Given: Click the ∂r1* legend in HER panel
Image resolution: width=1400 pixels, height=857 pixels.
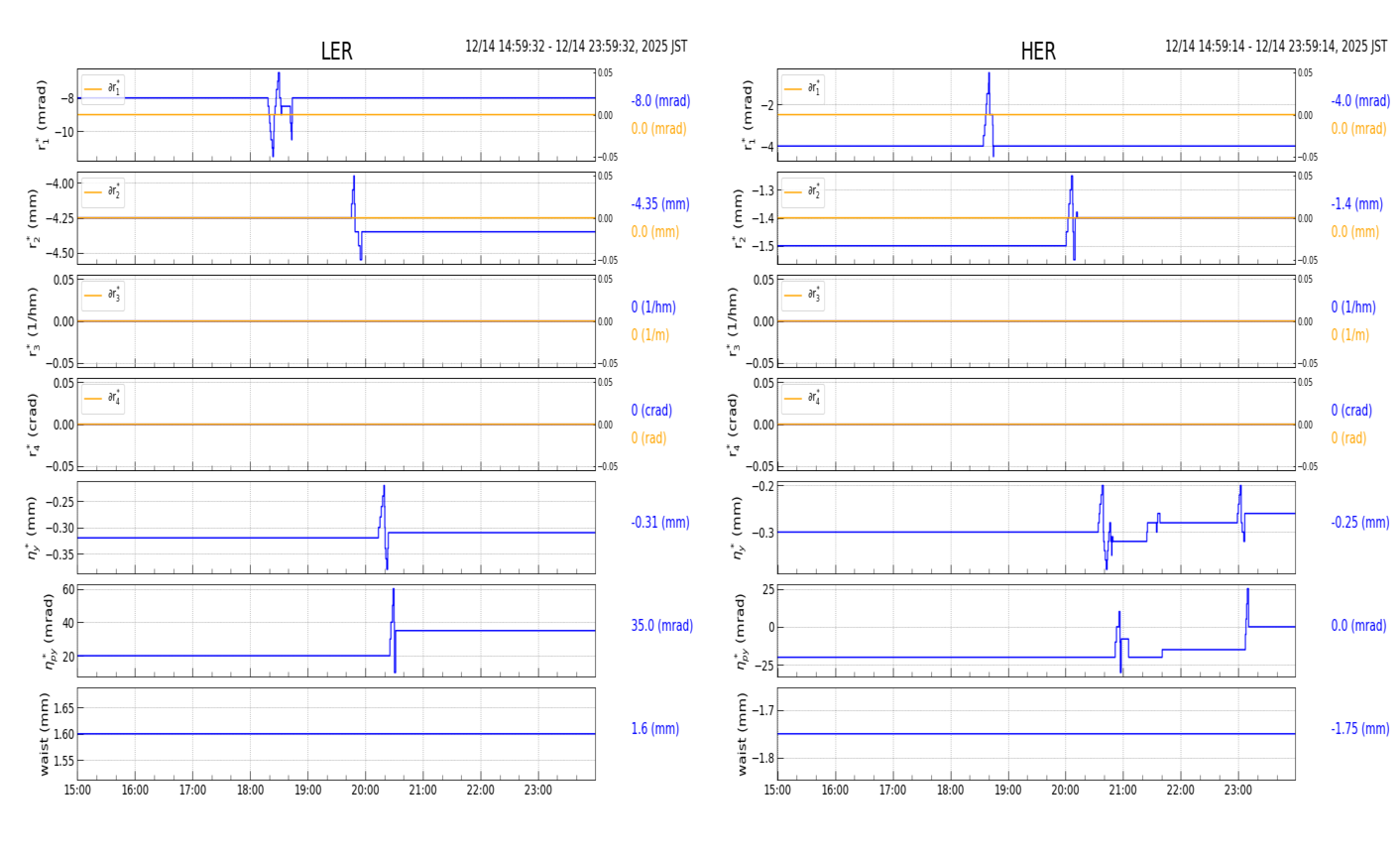Looking at the screenshot, I should [x=802, y=88].
